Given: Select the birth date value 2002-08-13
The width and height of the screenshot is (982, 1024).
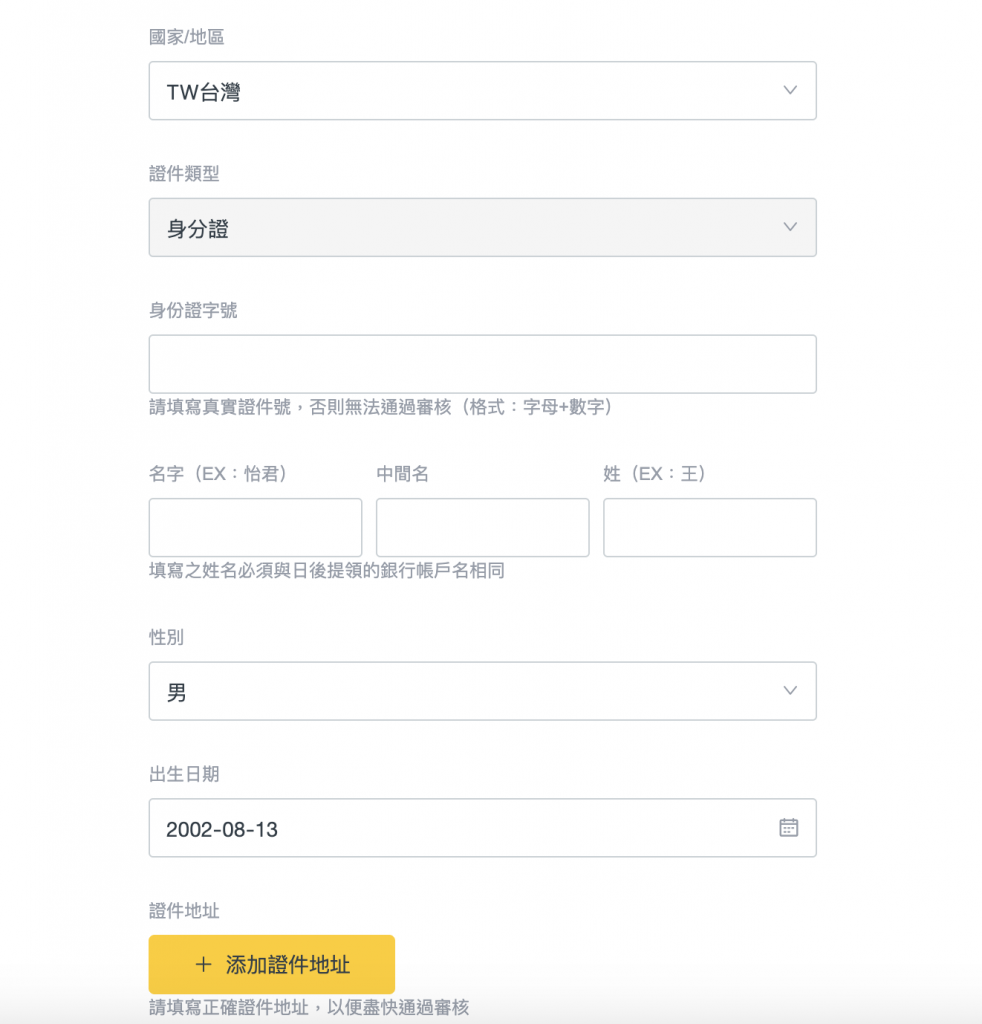Looking at the screenshot, I should 222,829.
